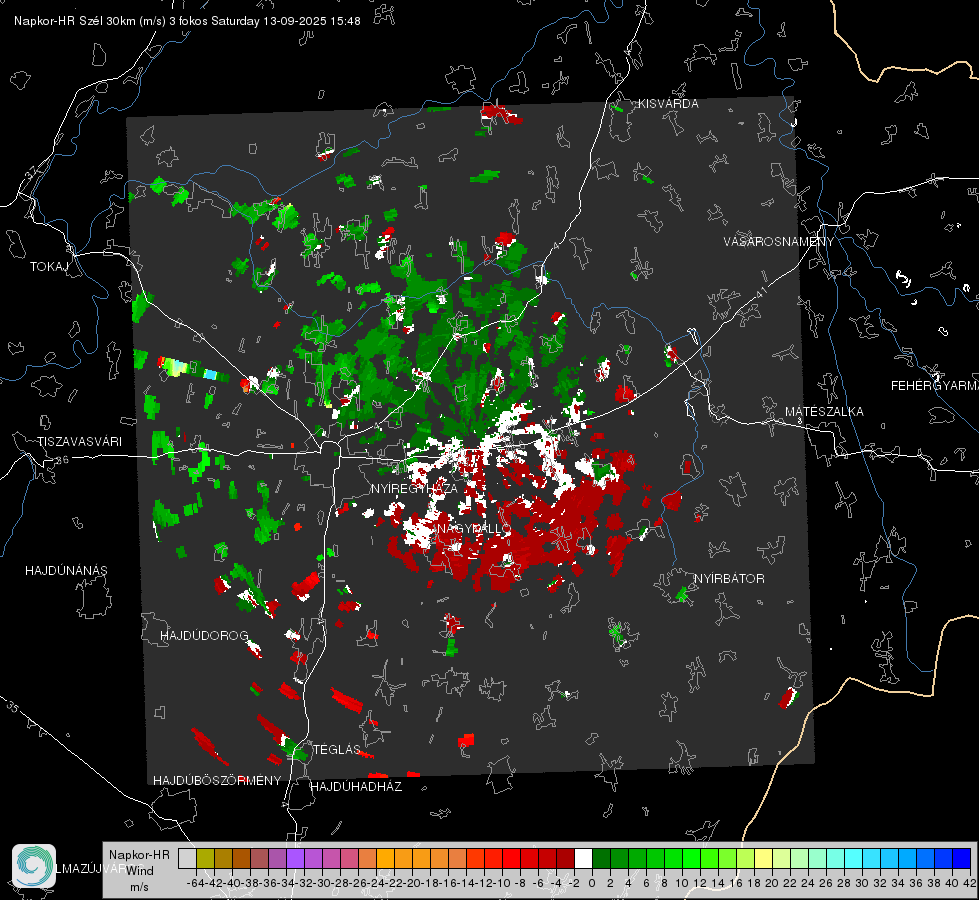
Task: Click road number 36 near Tiszavasvári
Action: click(62, 460)
